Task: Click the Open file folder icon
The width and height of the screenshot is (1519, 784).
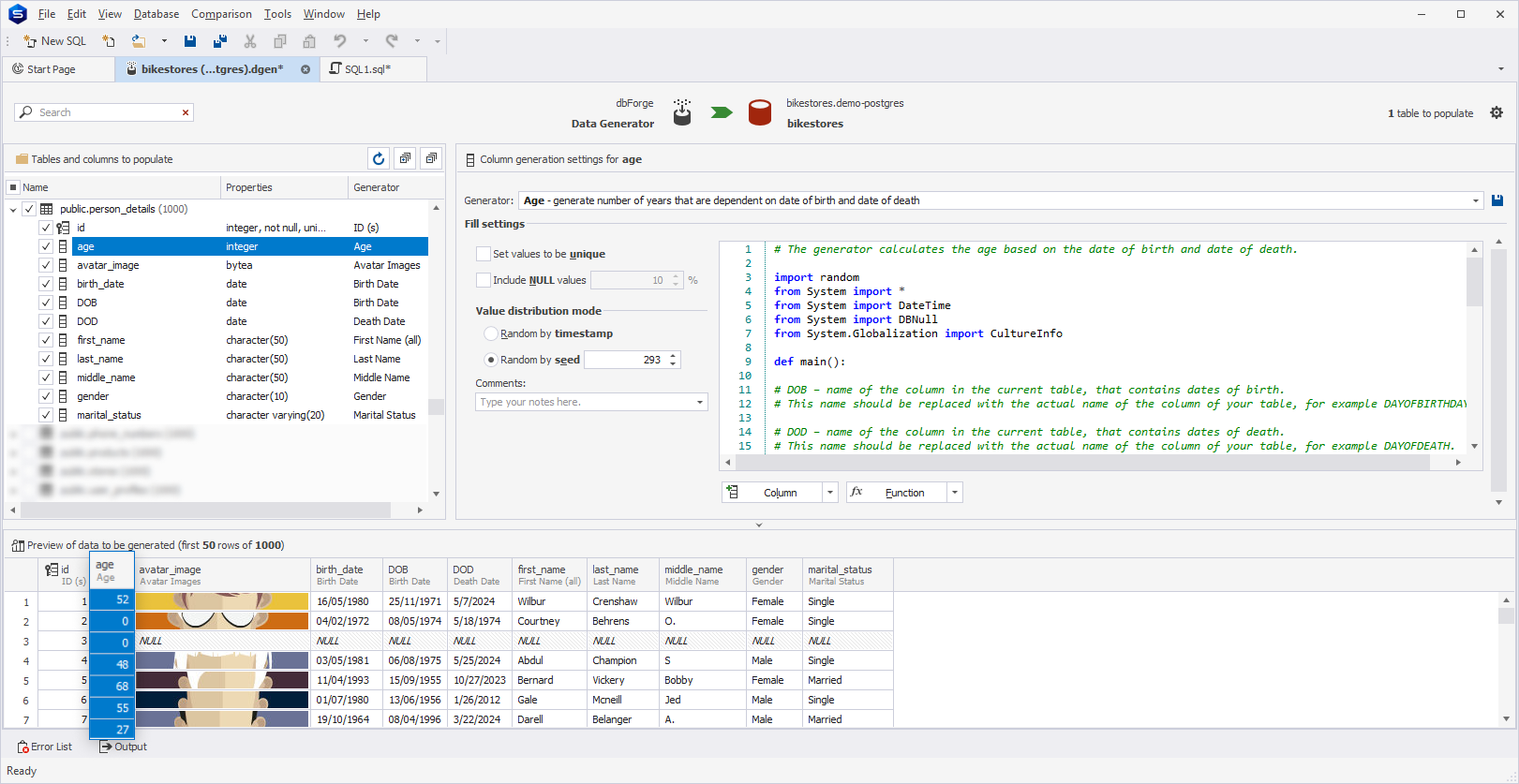Action: point(139,41)
